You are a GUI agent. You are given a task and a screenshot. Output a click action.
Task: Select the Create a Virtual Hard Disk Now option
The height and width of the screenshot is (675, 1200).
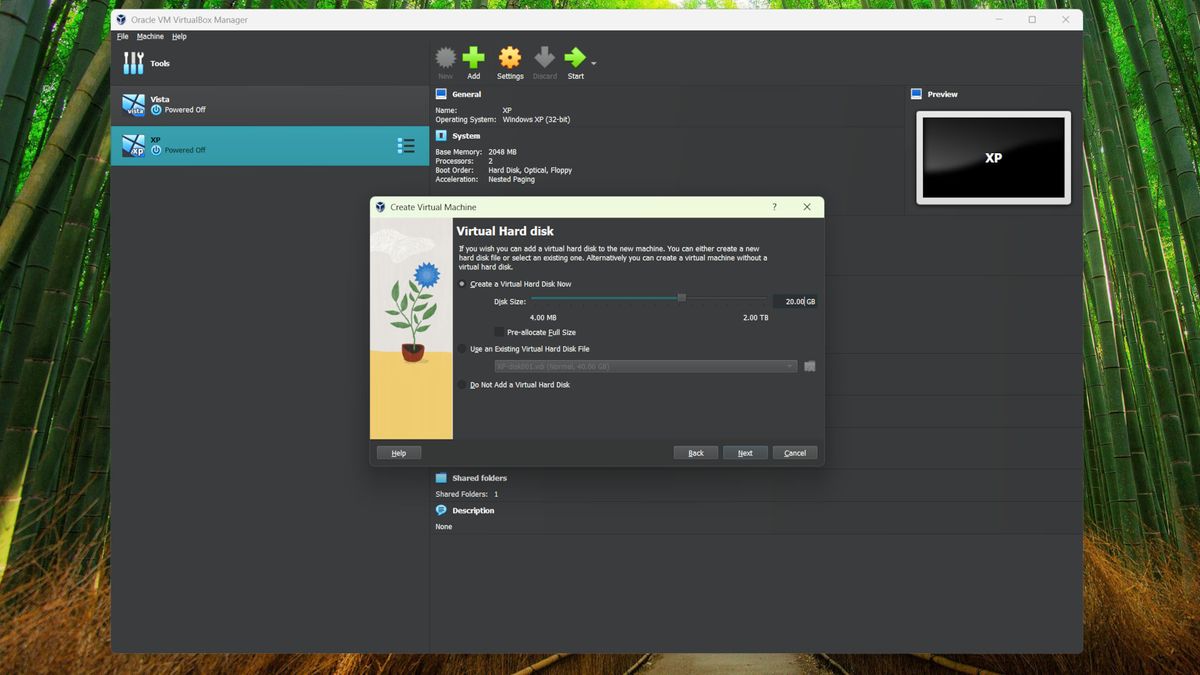(x=461, y=284)
